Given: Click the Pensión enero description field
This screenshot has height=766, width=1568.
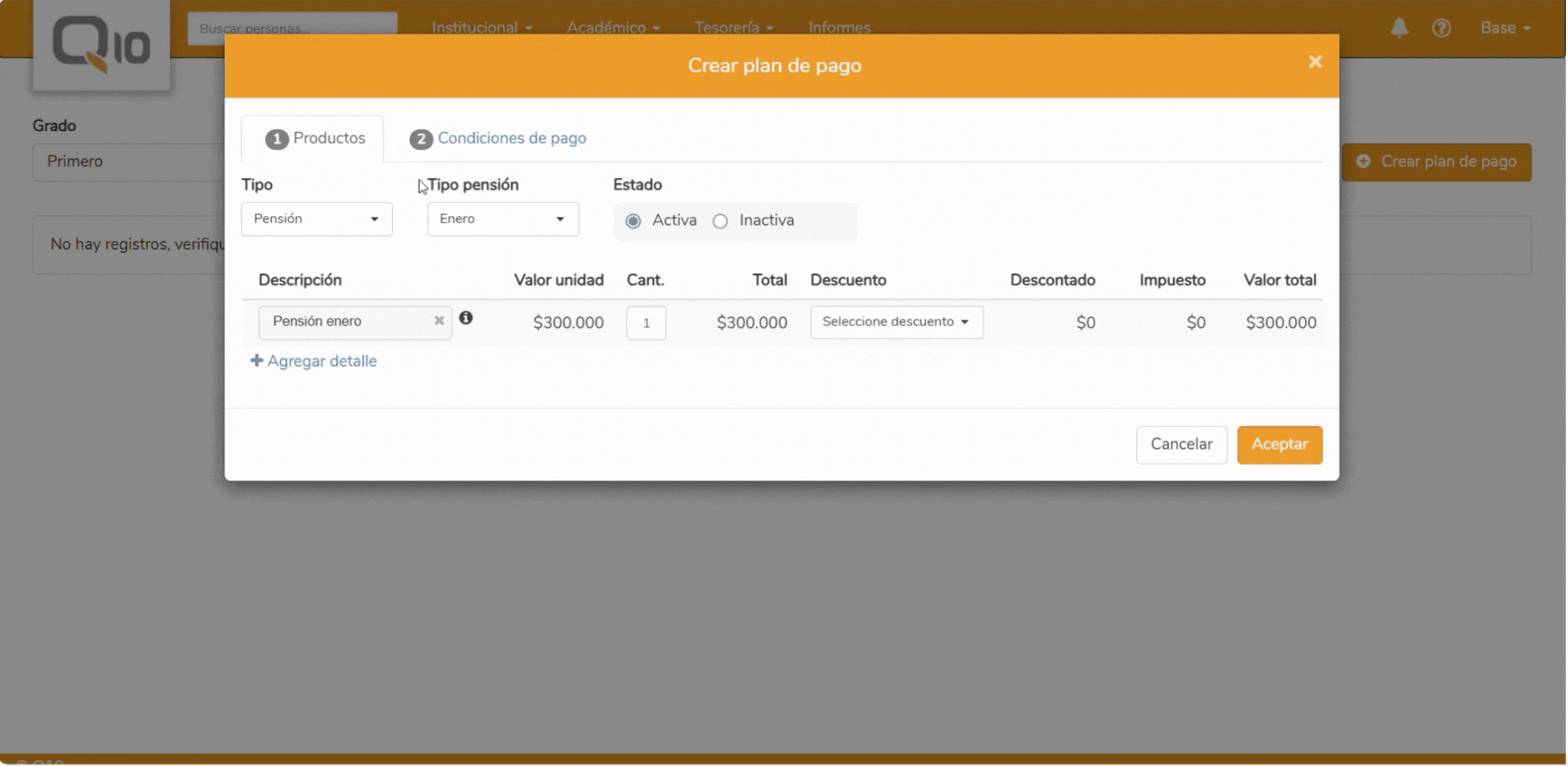Looking at the screenshot, I should tap(345, 322).
